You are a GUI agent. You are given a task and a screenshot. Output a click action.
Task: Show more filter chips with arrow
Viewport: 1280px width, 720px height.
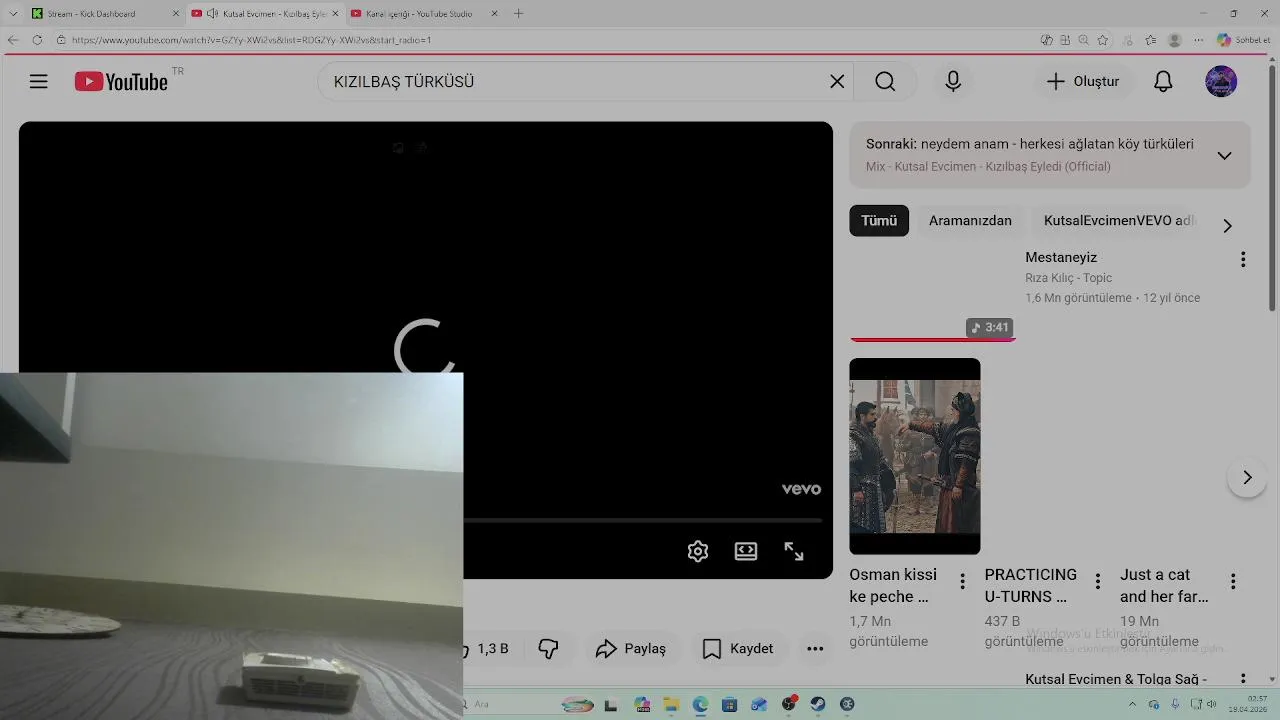pyautogui.click(x=1227, y=226)
